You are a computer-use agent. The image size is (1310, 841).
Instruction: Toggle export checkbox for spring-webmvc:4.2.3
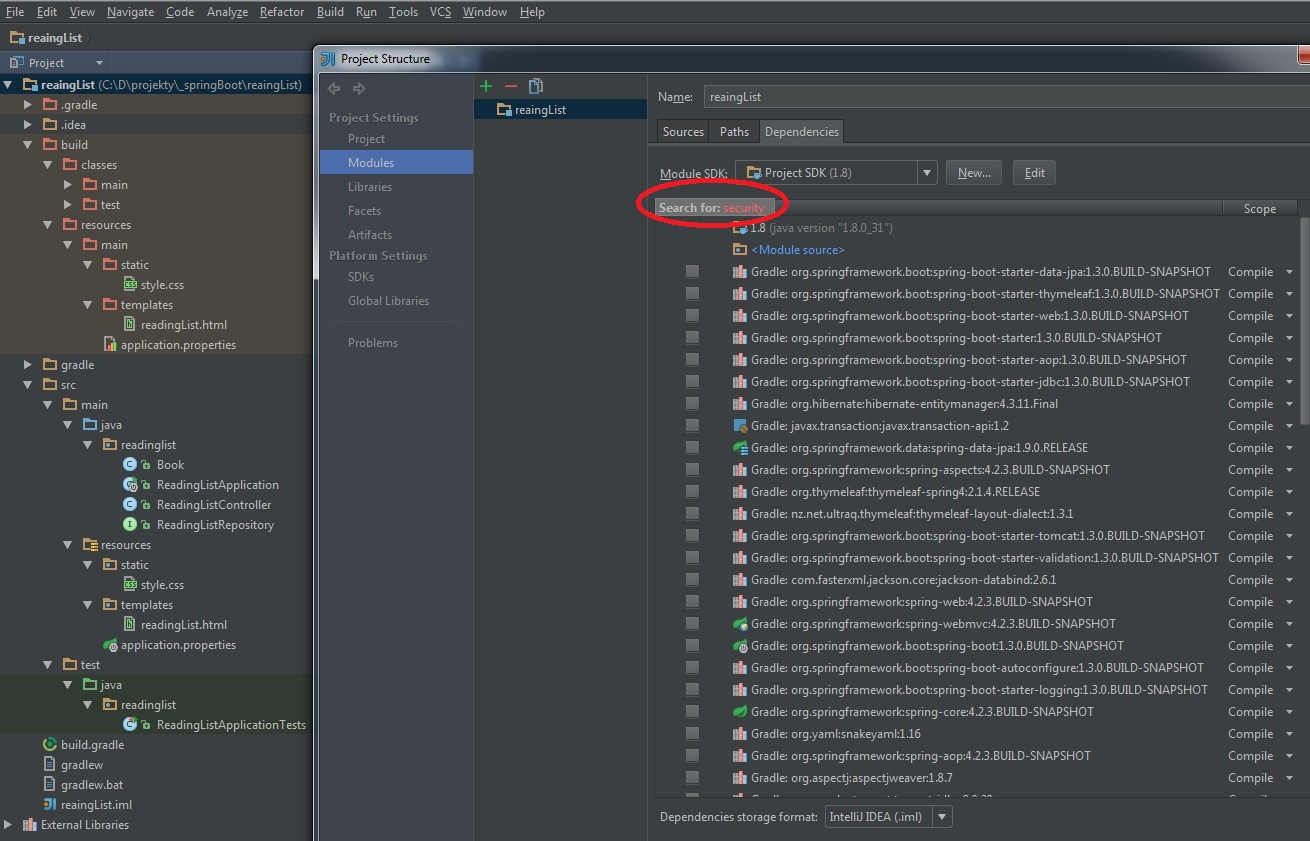692,624
